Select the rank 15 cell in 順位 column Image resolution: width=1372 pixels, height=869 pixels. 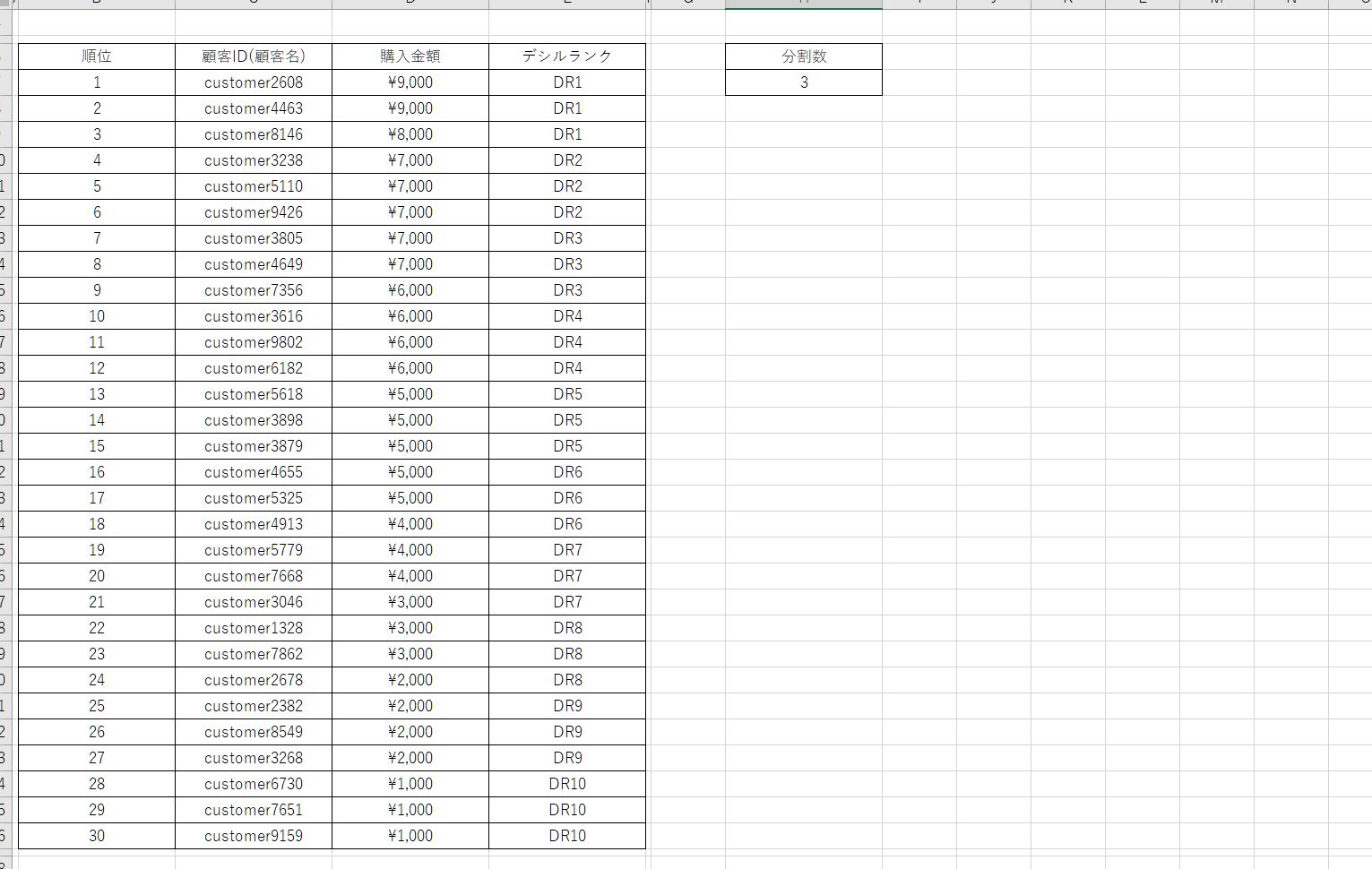point(97,446)
